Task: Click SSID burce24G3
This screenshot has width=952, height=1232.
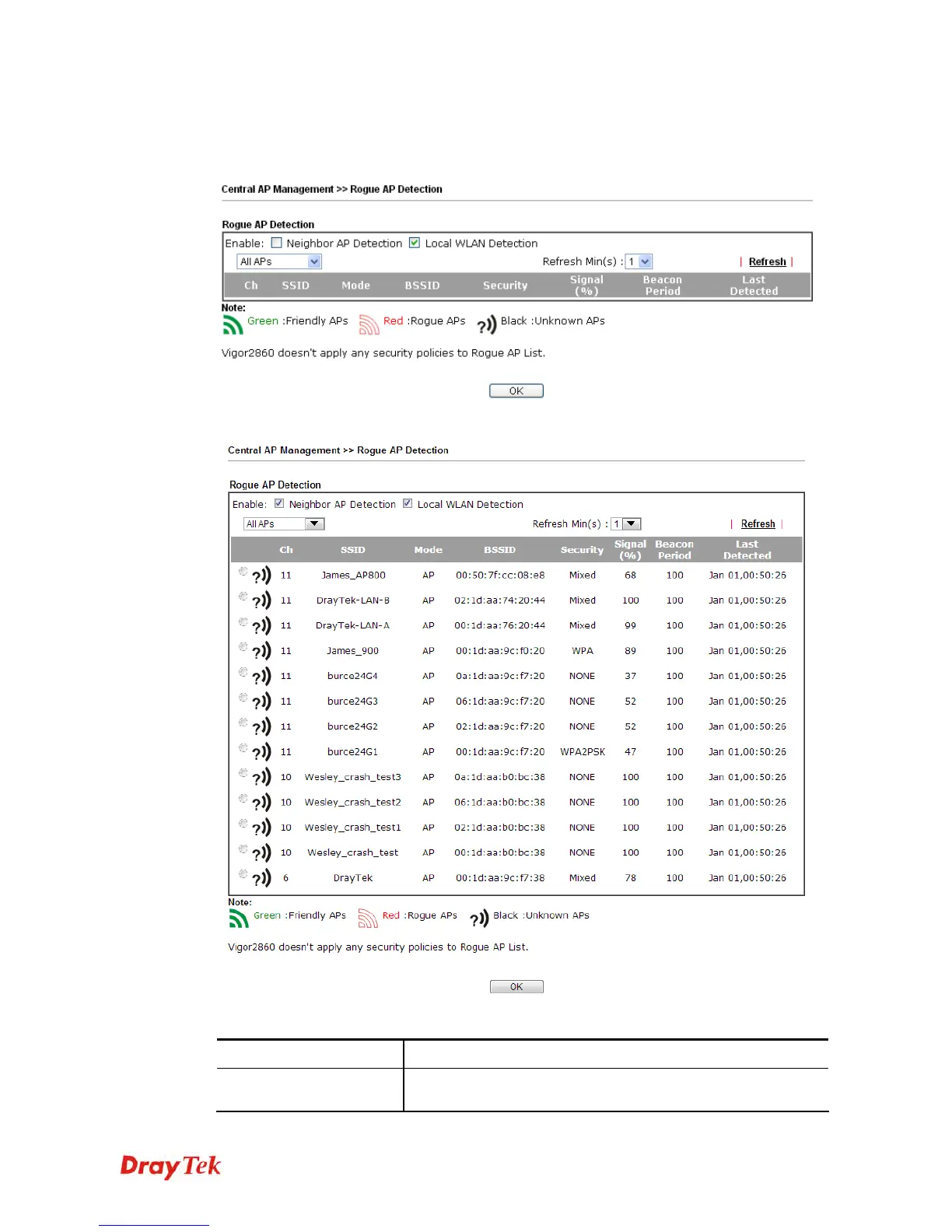Action: click(x=353, y=702)
